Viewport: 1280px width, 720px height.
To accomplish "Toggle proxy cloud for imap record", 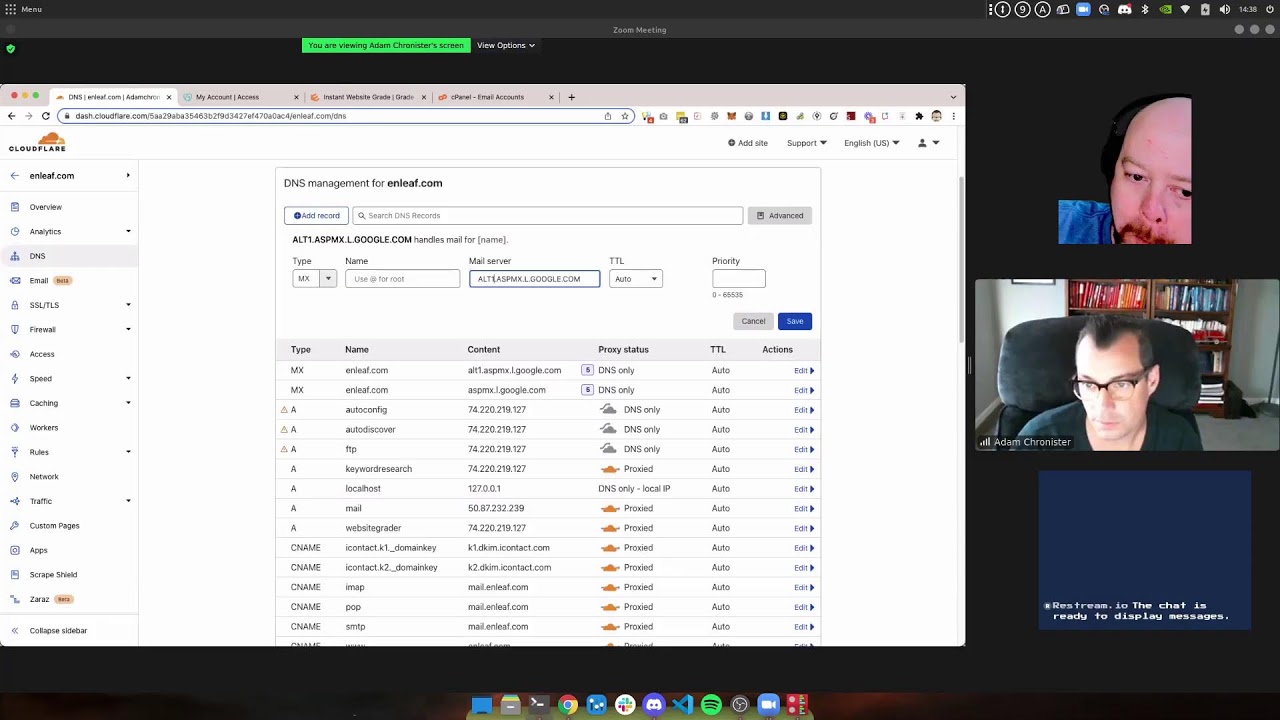I will click(x=609, y=587).
